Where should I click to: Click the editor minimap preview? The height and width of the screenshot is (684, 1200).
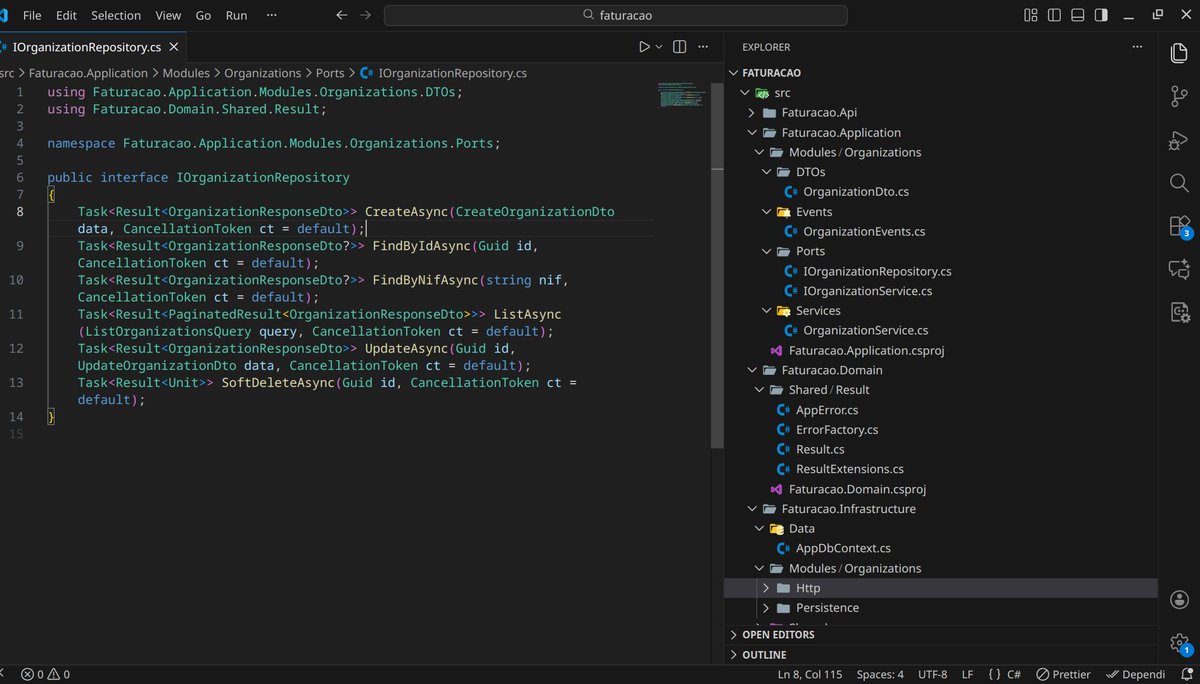click(x=682, y=95)
